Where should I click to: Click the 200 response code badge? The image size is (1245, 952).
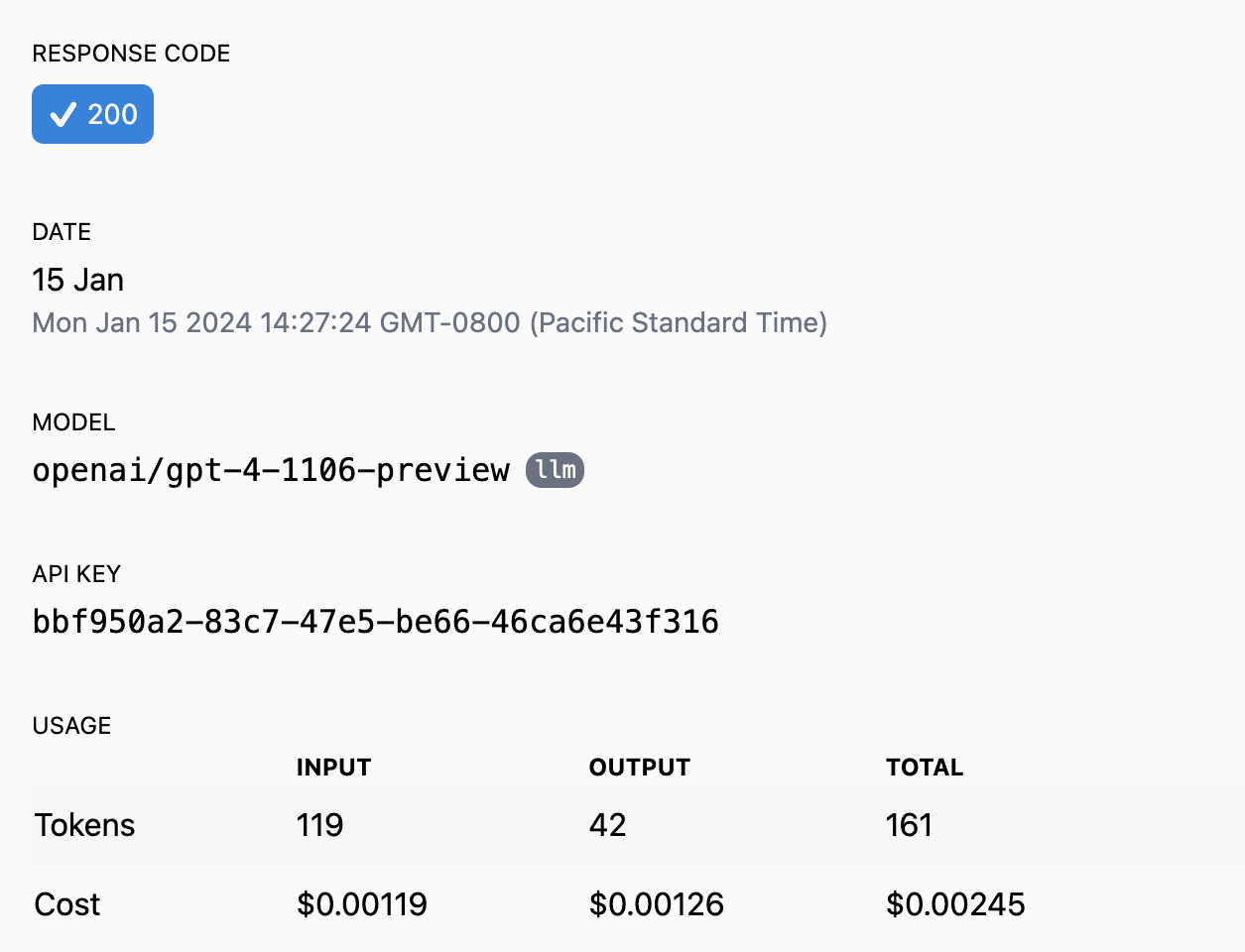click(x=92, y=114)
